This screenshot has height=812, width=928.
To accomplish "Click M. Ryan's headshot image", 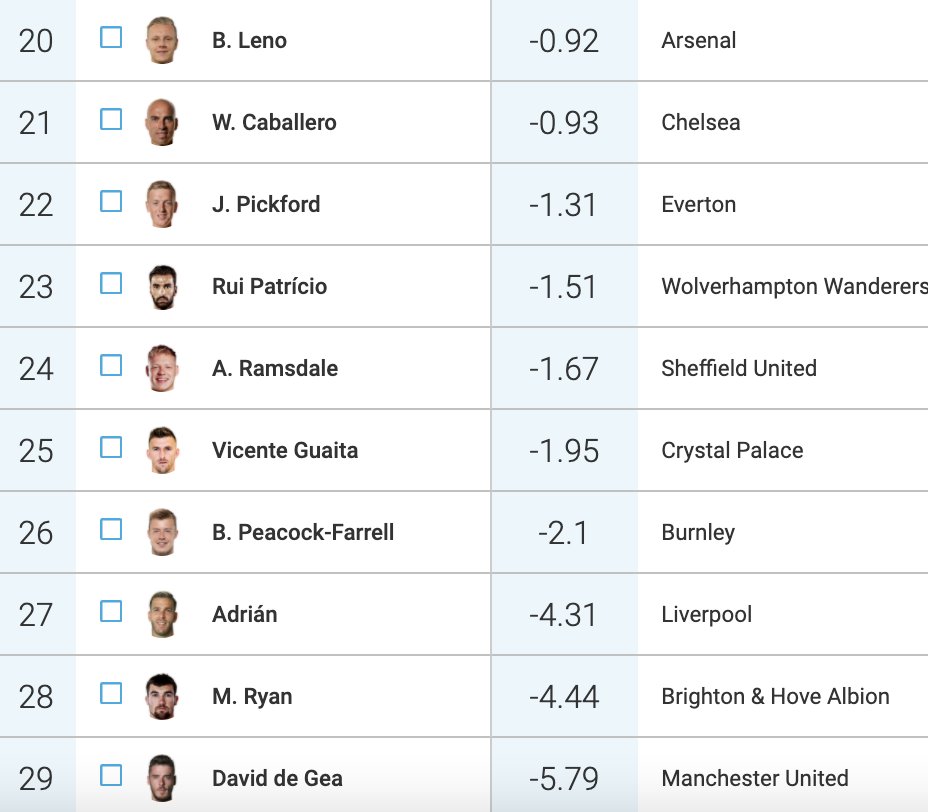I will click(x=162, y=697).
